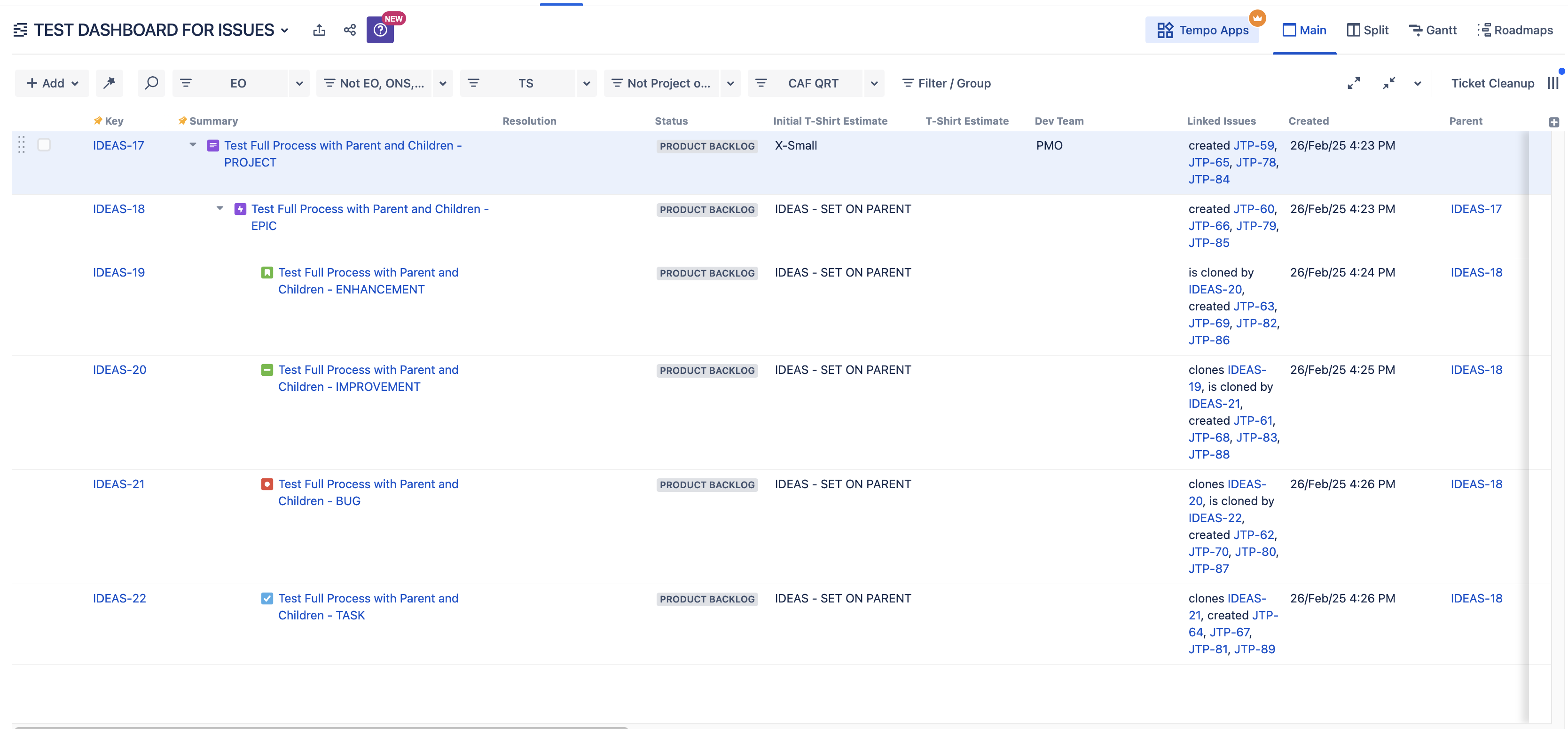The image size is (1568, 729).
Task: Open the Add dropdown button
Action: point(52,83)
